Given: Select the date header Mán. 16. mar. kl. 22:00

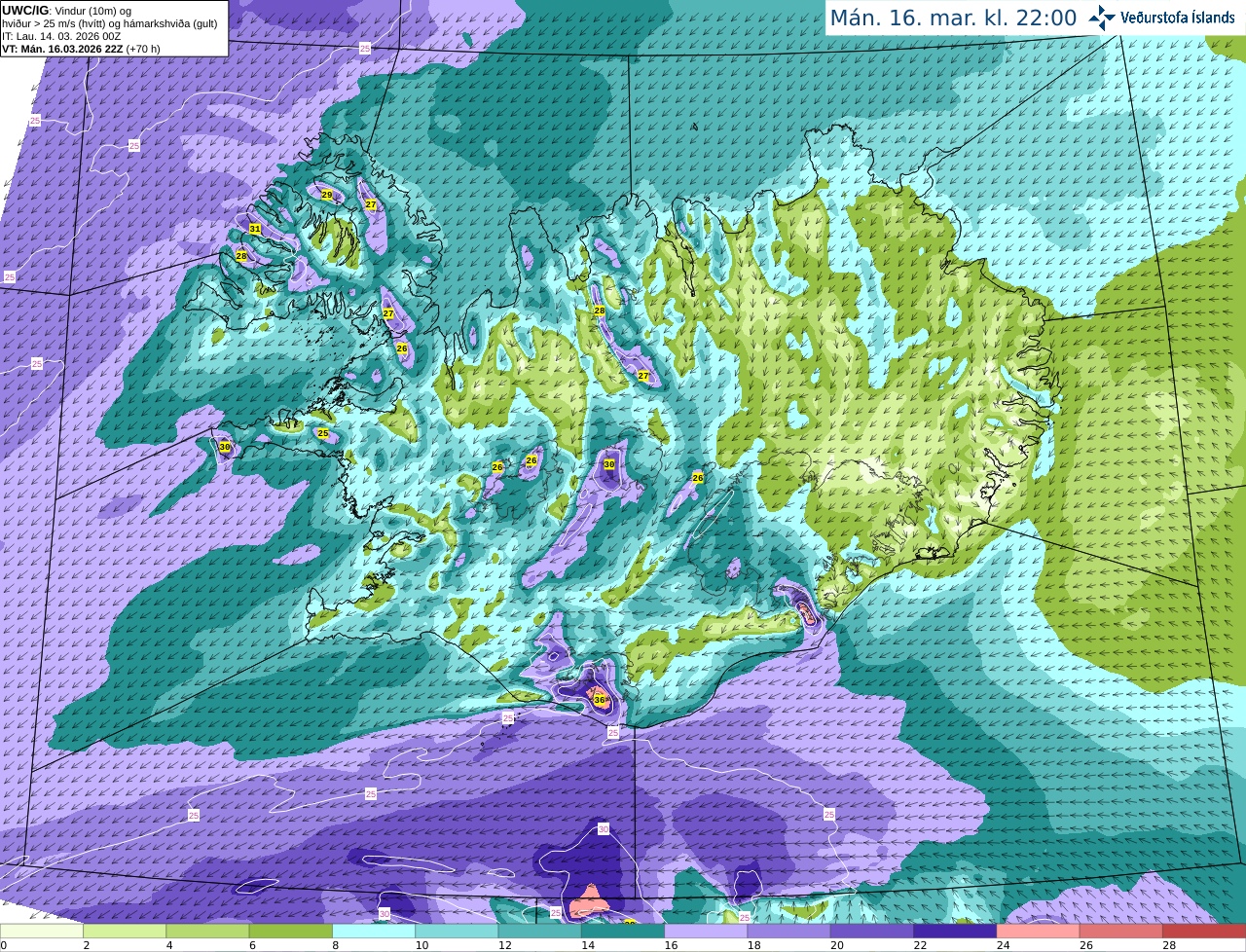Looking at the screenshot, I should (x=953, y=18).
